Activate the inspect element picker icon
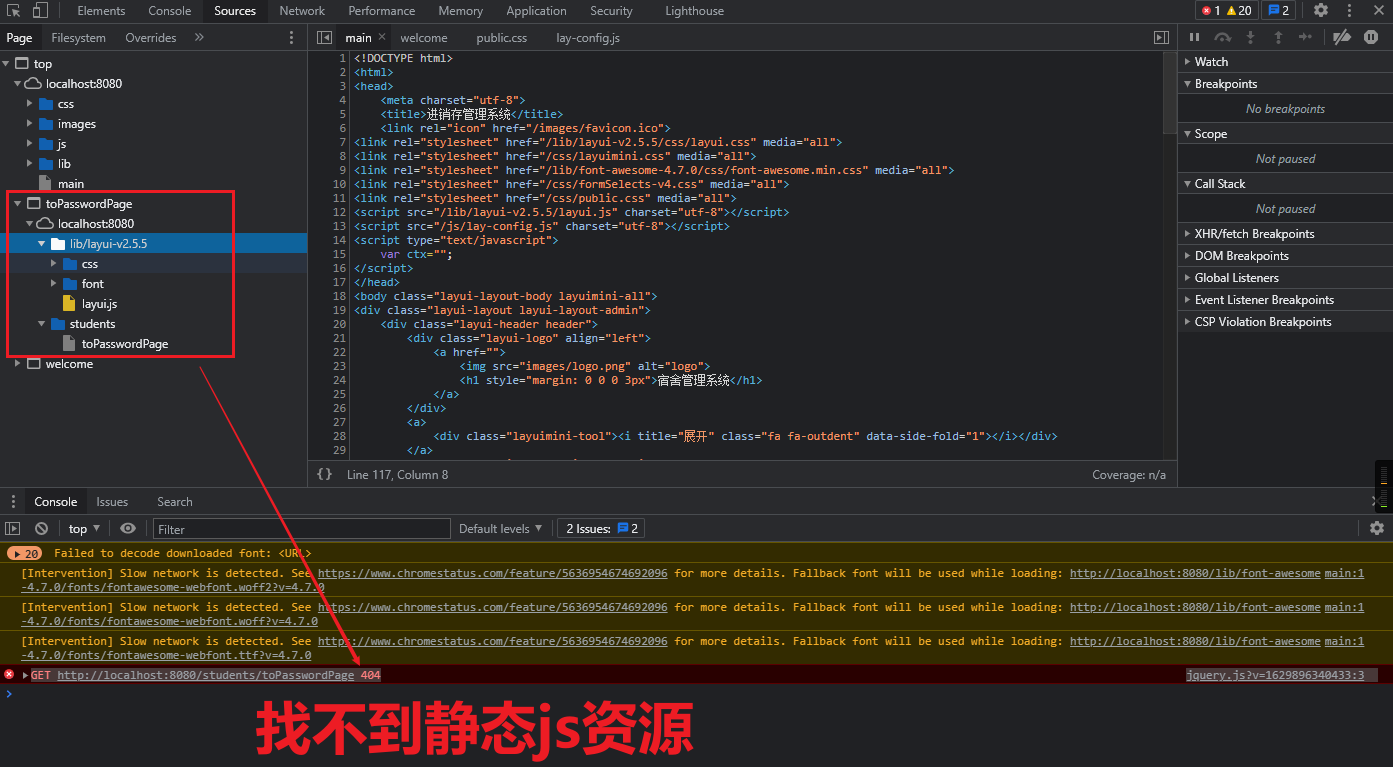 pos(14,11)
